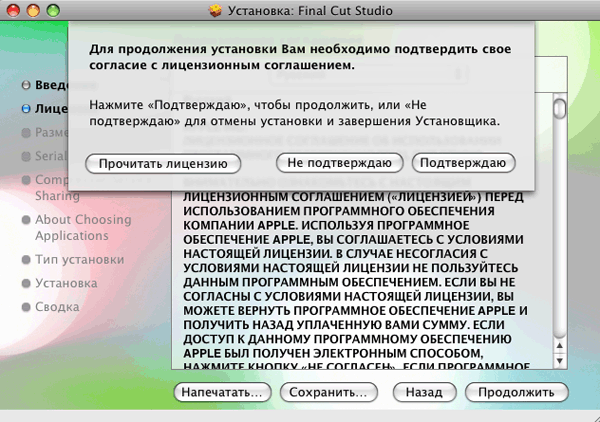This screenshot has width=600, height=422.
Task: Select 'About Choosing Applications' step
Action: click(83, 228)
